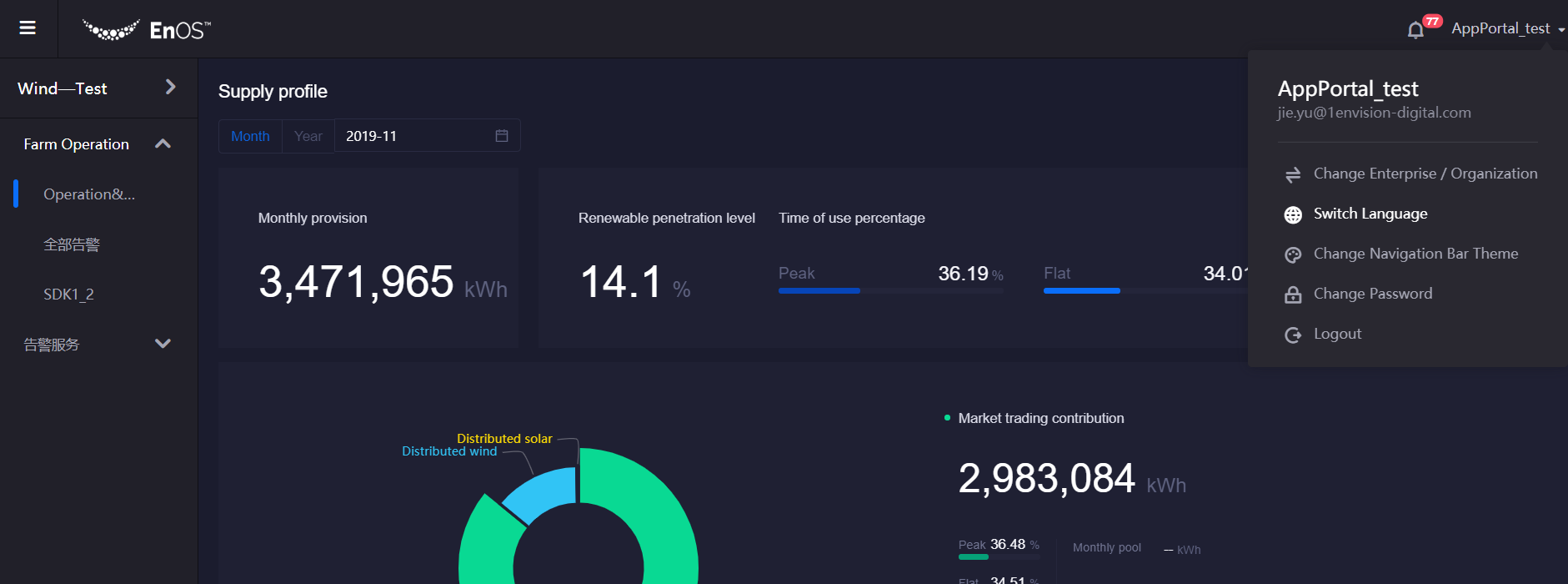The height and width of the screenshot is (584, 1568).
Task: Click the calendar icon in date field
Action: [x=502, y=136]
